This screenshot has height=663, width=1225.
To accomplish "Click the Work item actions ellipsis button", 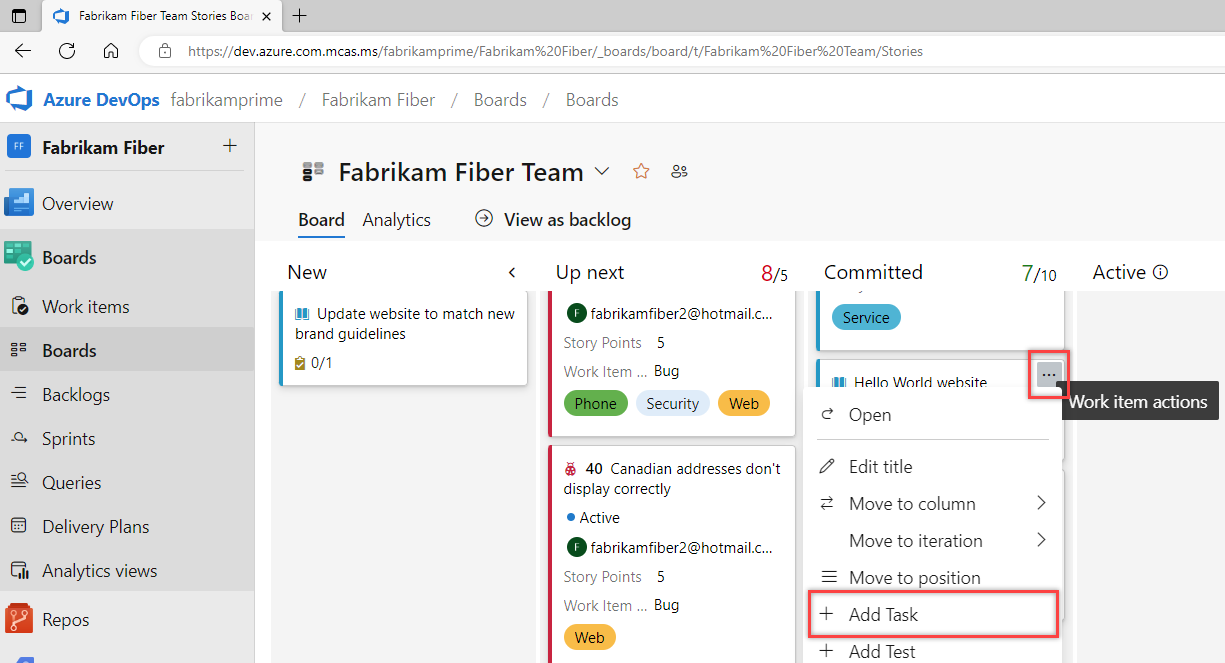I will (x=1048, y=375).
